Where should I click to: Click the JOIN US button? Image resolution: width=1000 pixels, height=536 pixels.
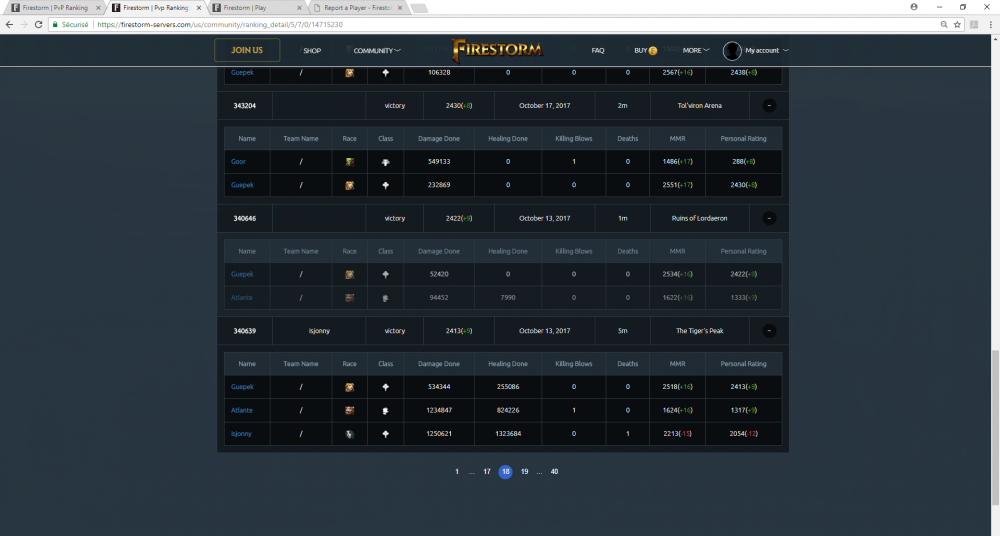(247, 50)
